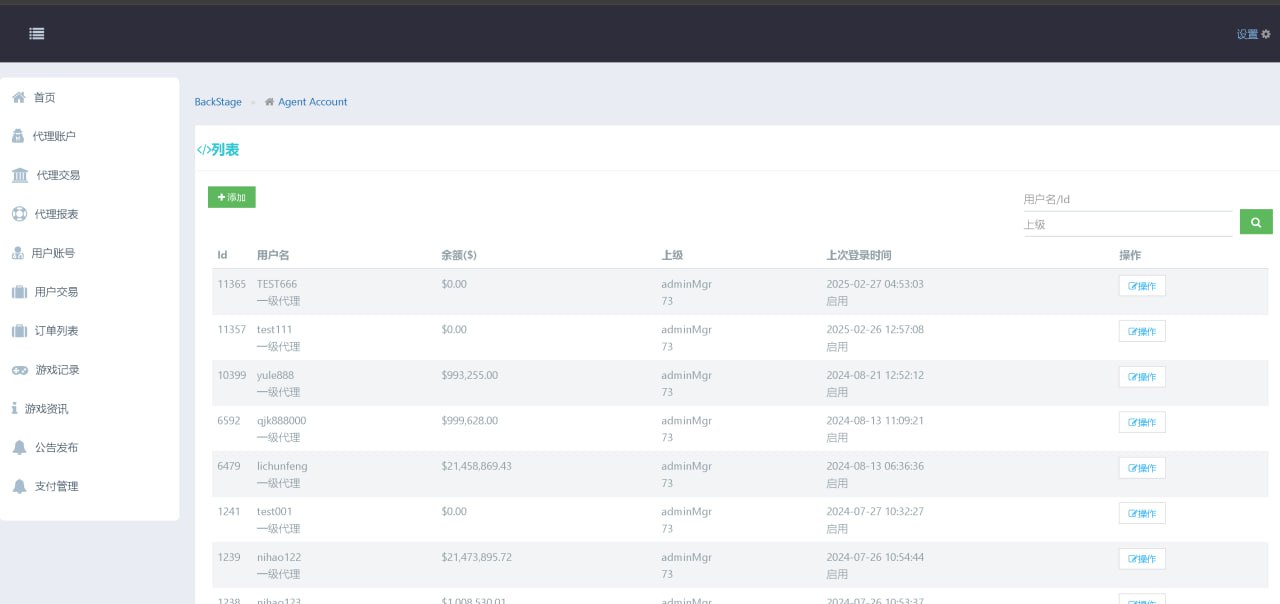Open 用户账号 in the sidebar

click(53, 253)
